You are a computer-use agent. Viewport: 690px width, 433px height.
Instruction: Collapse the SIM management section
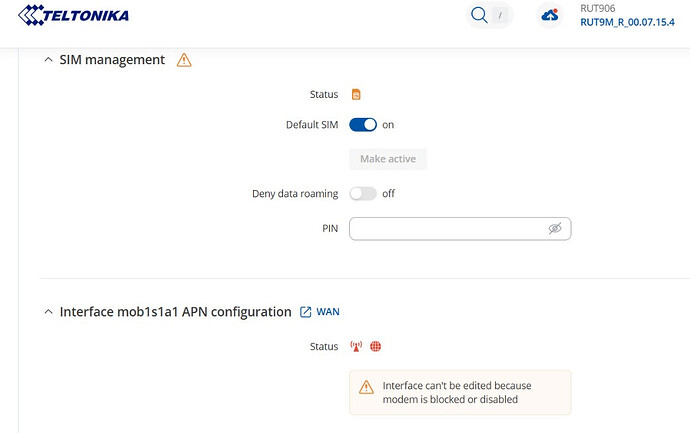coord(48,60)
